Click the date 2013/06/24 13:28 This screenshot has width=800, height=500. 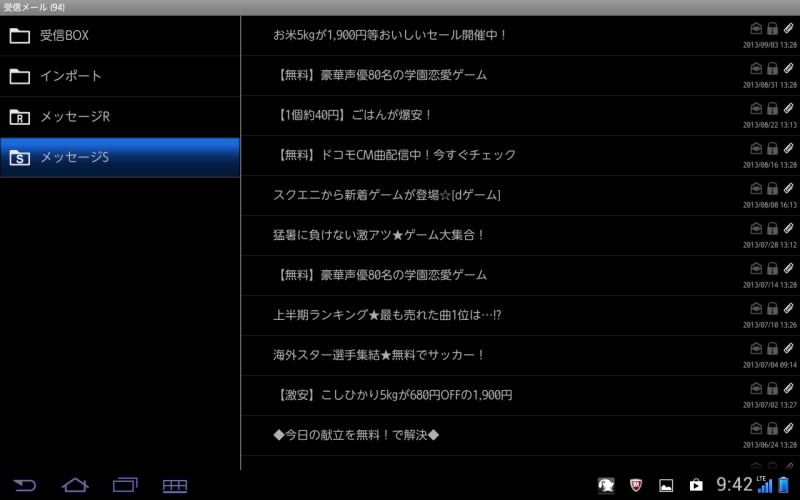[769, 445]
